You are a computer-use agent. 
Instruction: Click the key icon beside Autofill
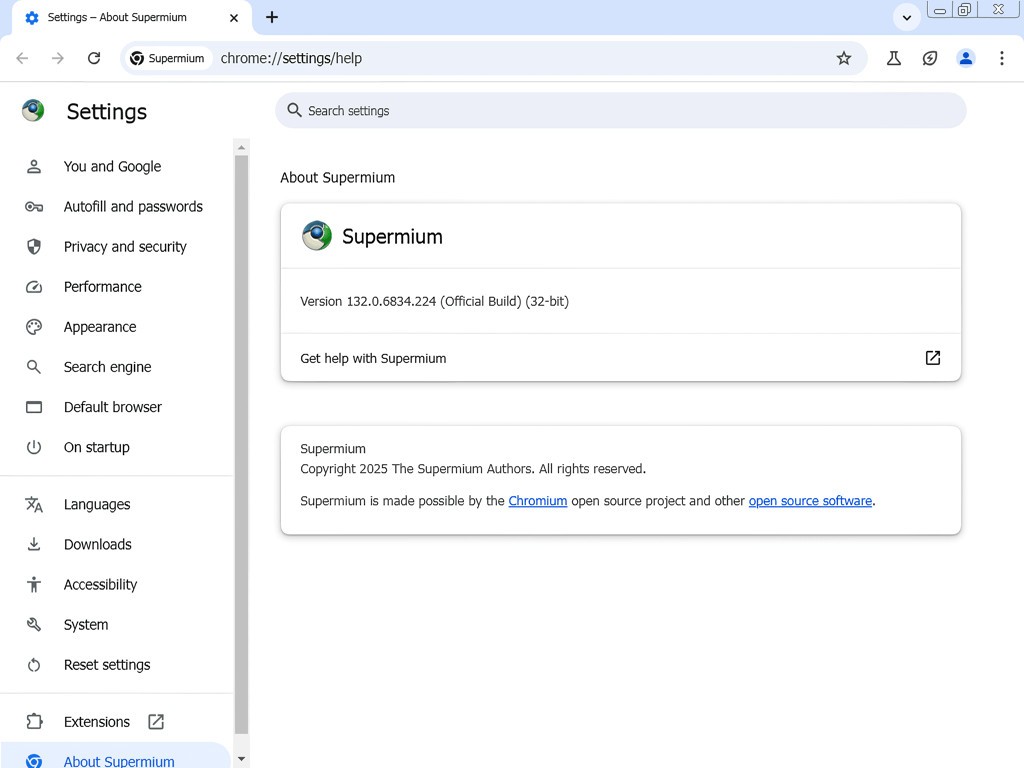tap(34, 207)
